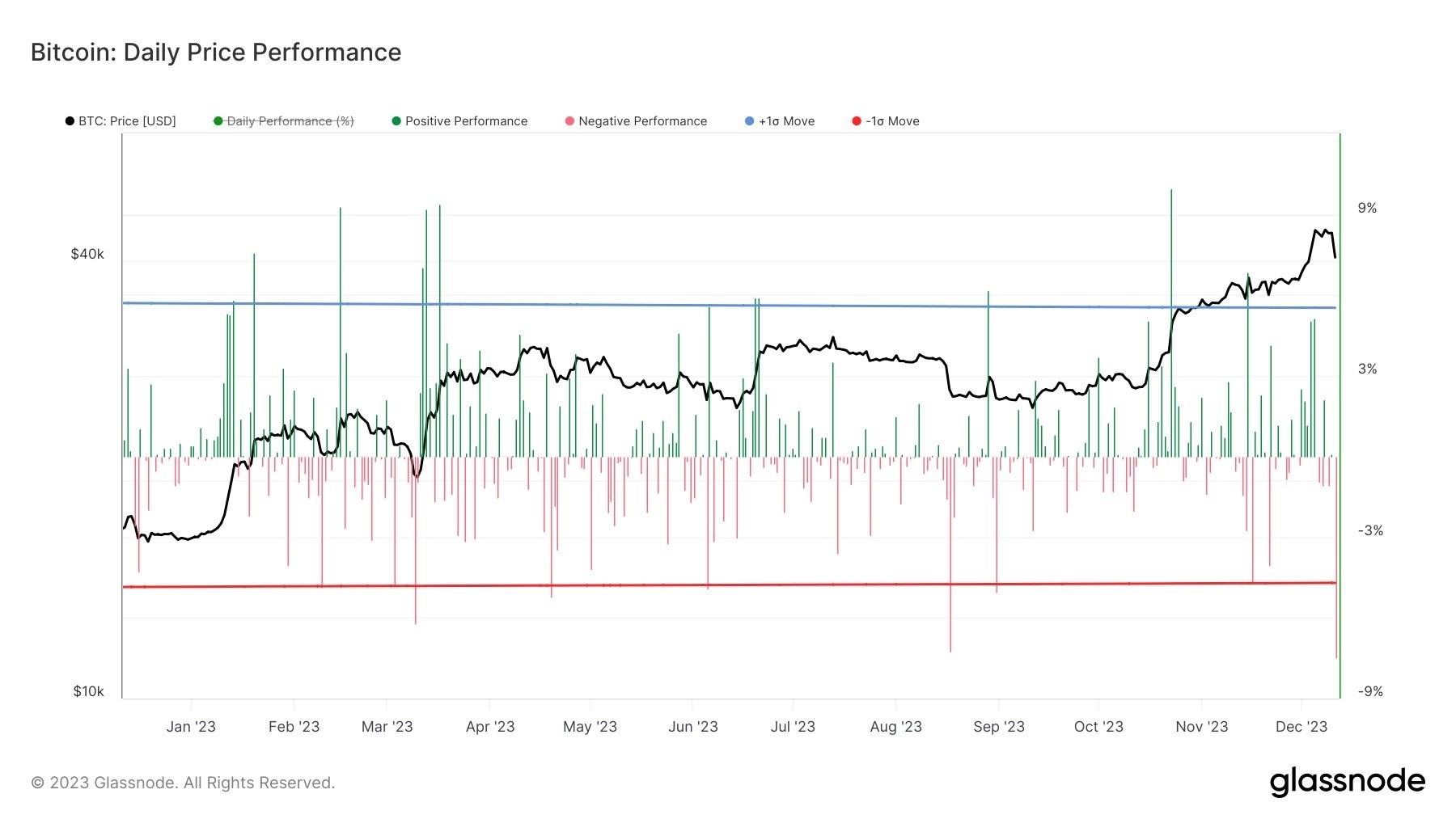Screen dimensions: 1456x819
Task: Click the pink Negative Performance legend dot
Action: [569, 121]
